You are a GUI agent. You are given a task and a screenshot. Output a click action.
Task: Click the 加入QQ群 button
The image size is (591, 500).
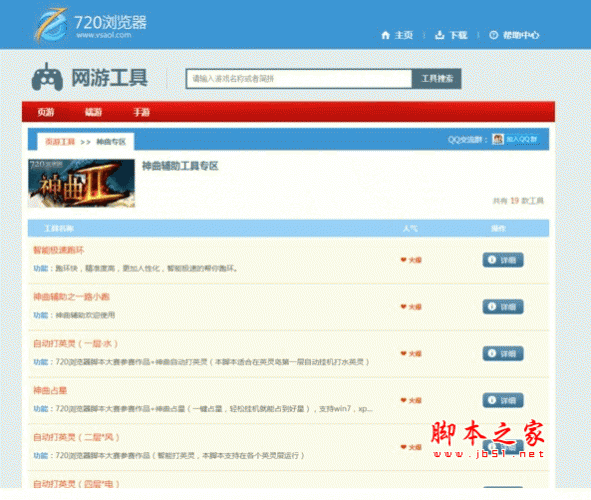pos(522,139)
